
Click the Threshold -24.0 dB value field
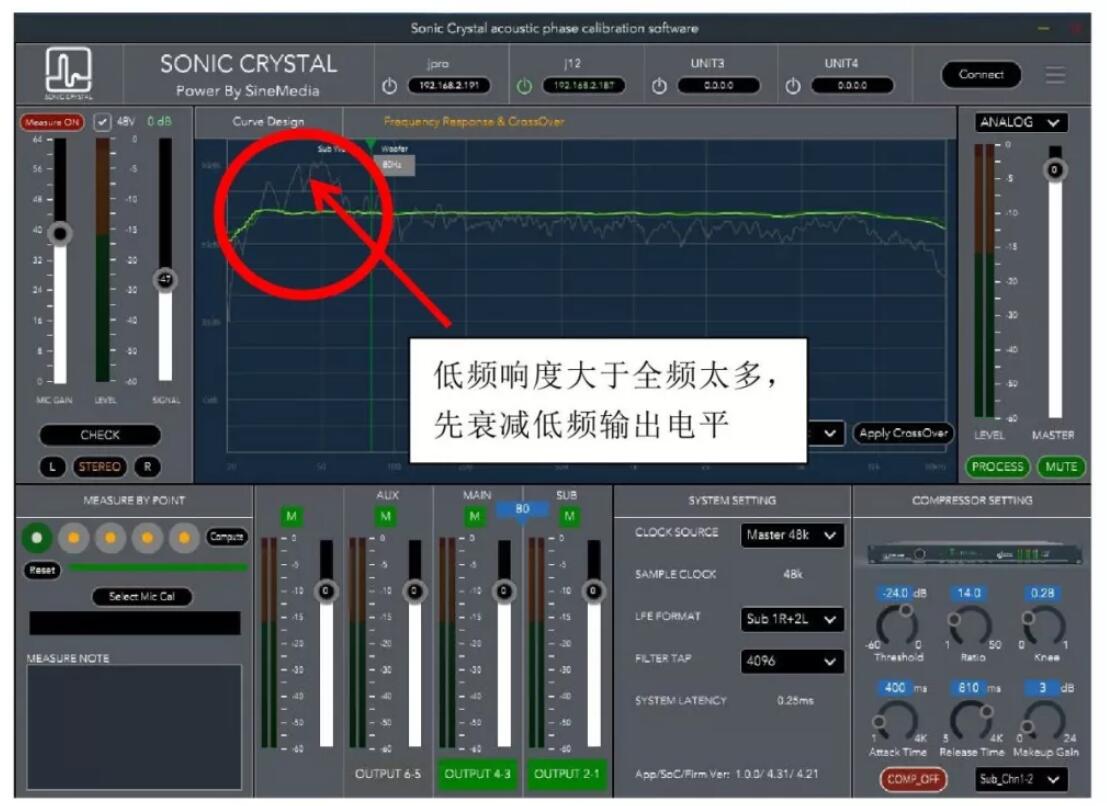tap(897, 593)
